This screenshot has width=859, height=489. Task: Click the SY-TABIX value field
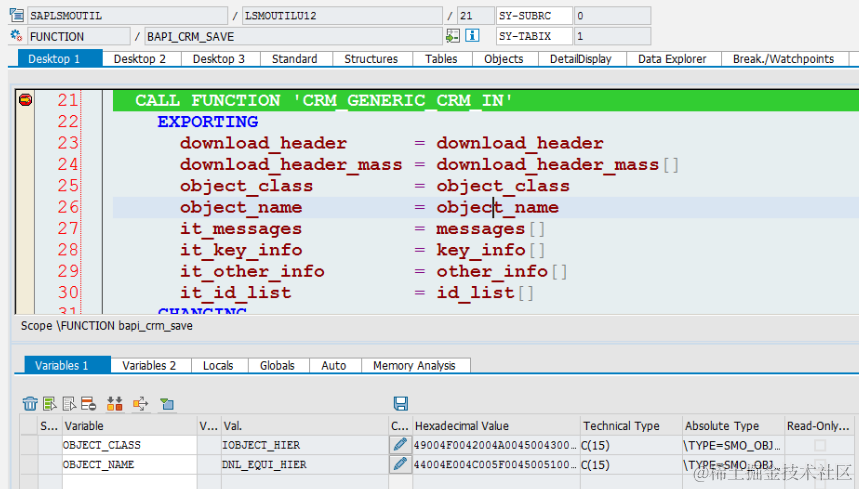pyautogui.click(x=612, y=37)
